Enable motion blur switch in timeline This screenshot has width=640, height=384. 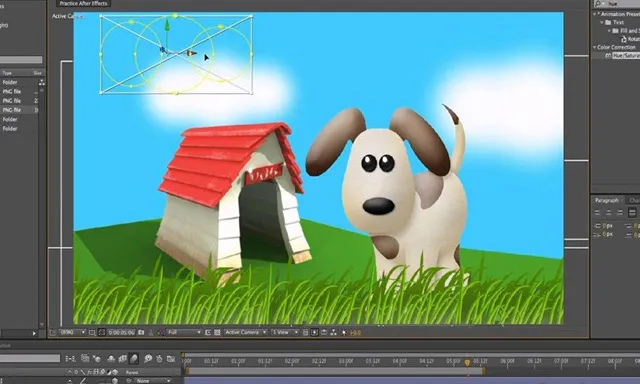click(134, 359)
